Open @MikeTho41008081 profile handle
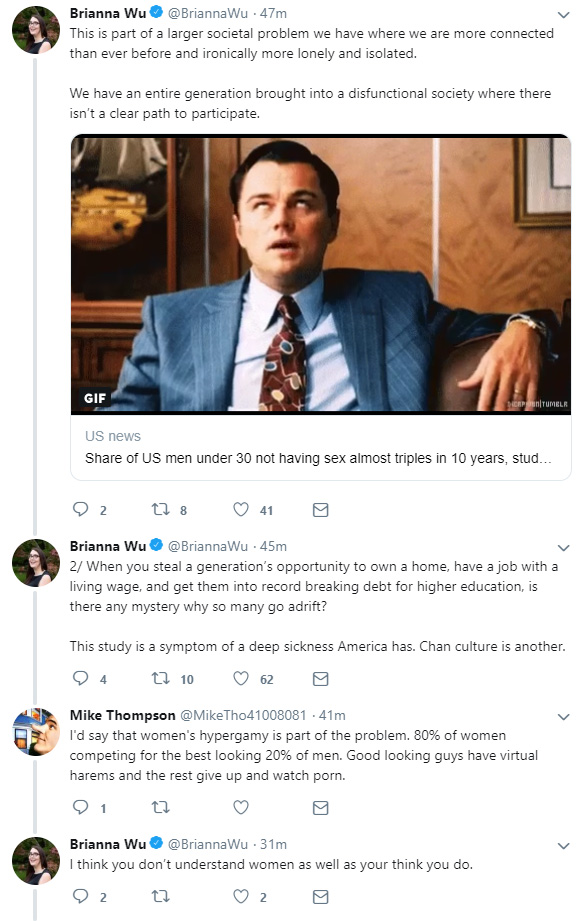This screenshot has height=921, width=587. (x=243, y=715)
